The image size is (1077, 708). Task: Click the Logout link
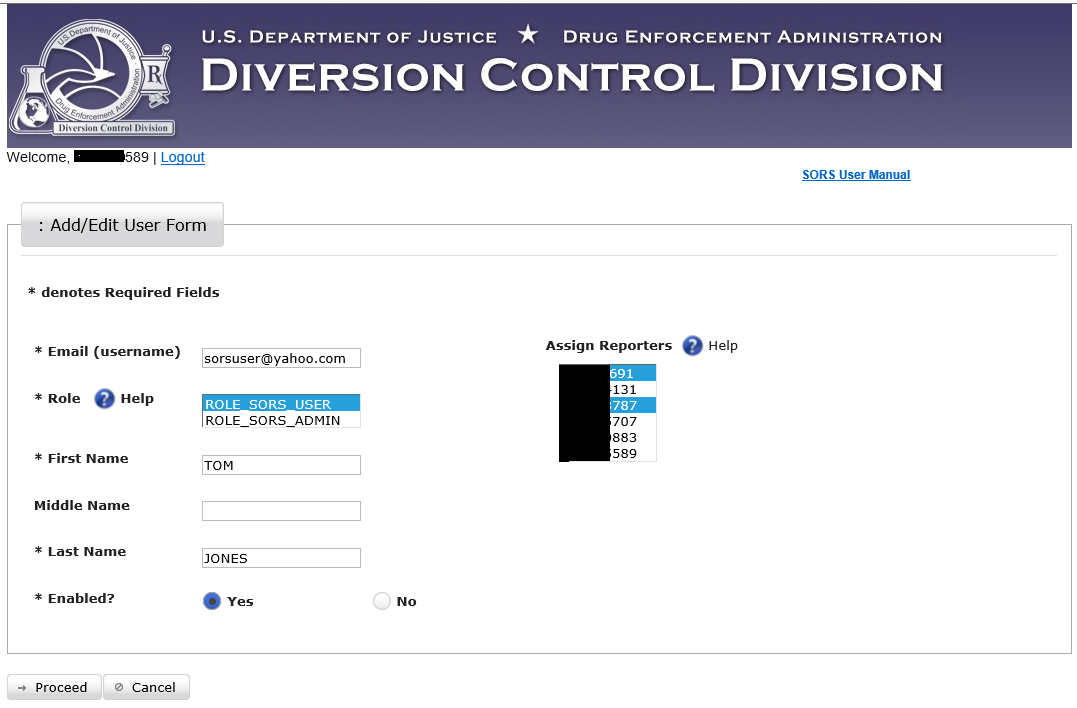click(x=183, y=157)
